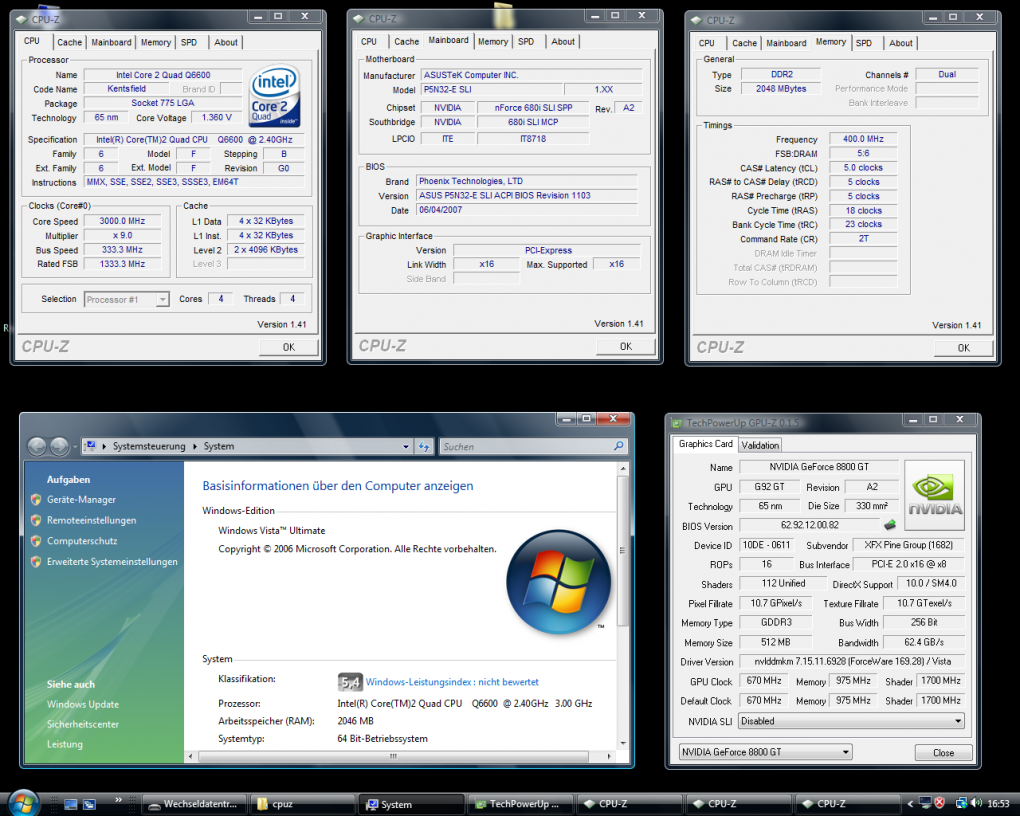
Task: Click the G92 GT GPU value in GPU-Z
Action: [770, 487]
